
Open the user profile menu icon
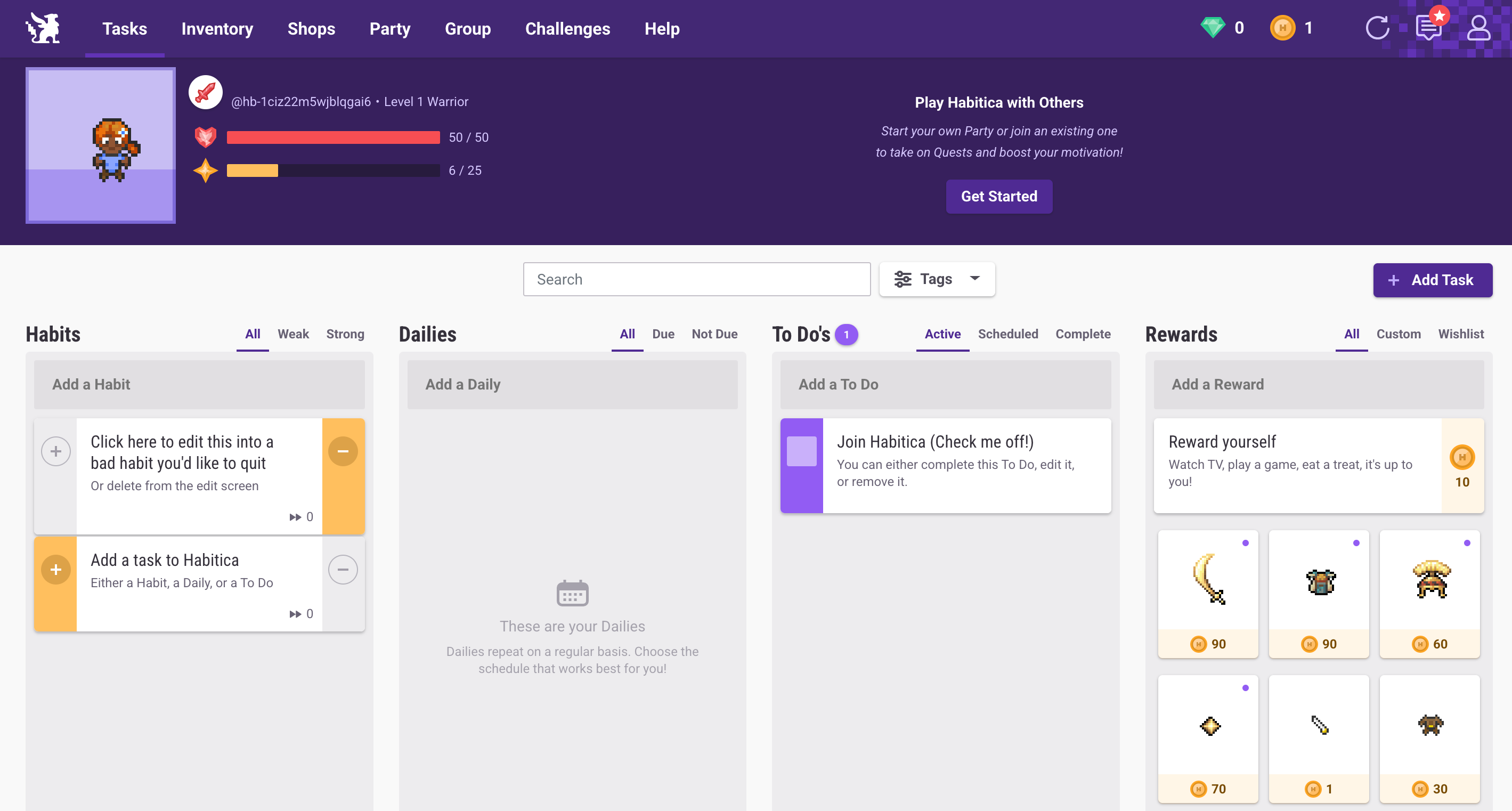(1478, 28)
